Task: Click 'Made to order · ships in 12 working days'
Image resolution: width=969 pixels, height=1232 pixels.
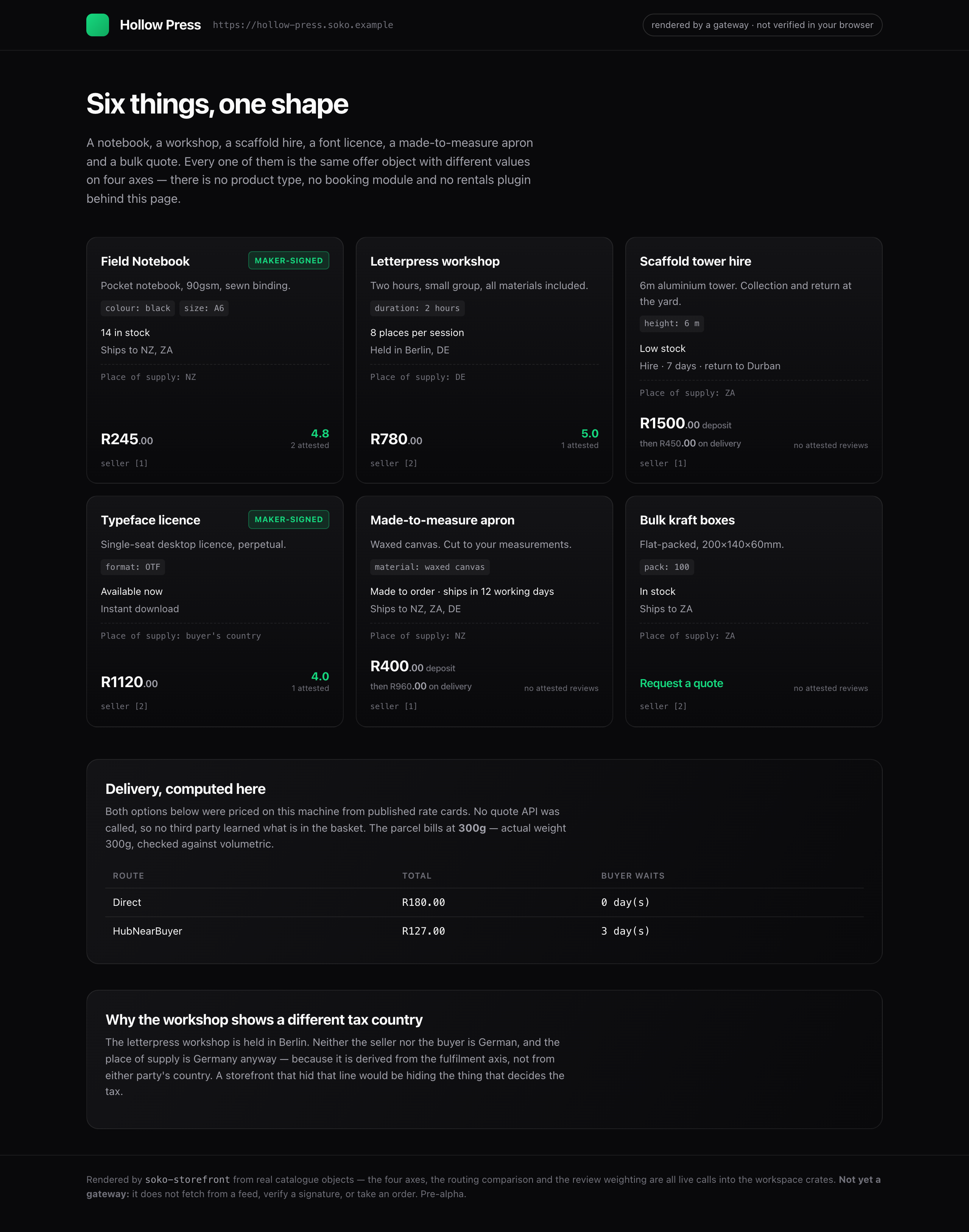Action: 462,591
